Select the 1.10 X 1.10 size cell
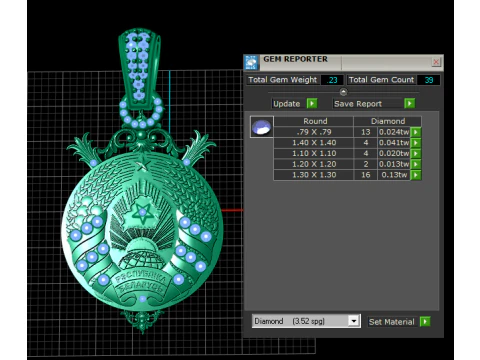480x360 pixels. click(314, 153)
